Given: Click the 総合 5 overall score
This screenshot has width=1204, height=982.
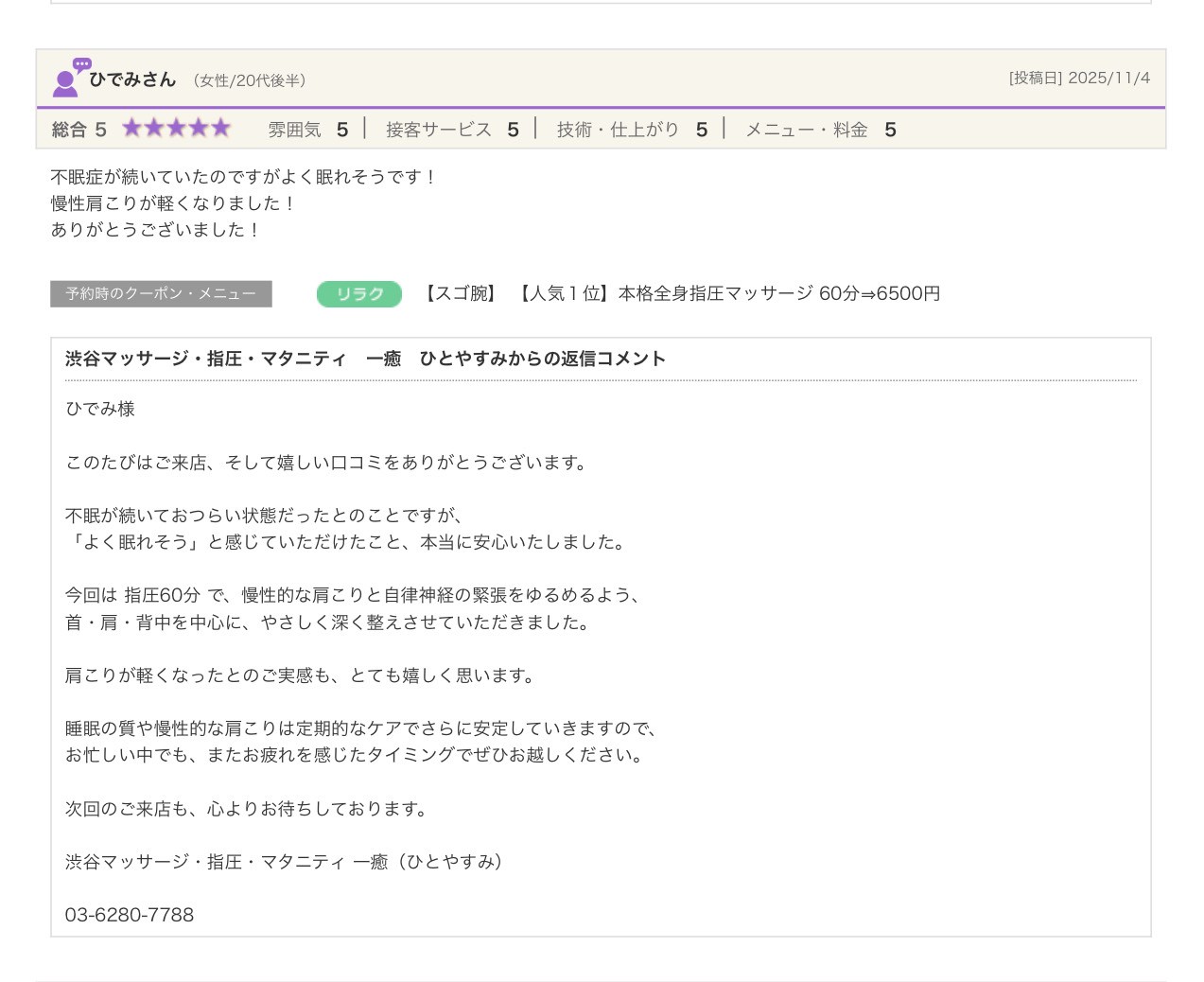Looking at the screenshot, I should (x=79, y=130).
